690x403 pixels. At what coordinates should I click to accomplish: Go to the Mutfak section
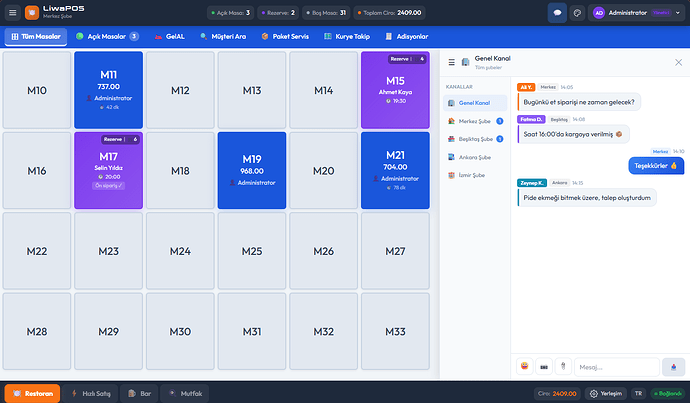coord(184,393)
